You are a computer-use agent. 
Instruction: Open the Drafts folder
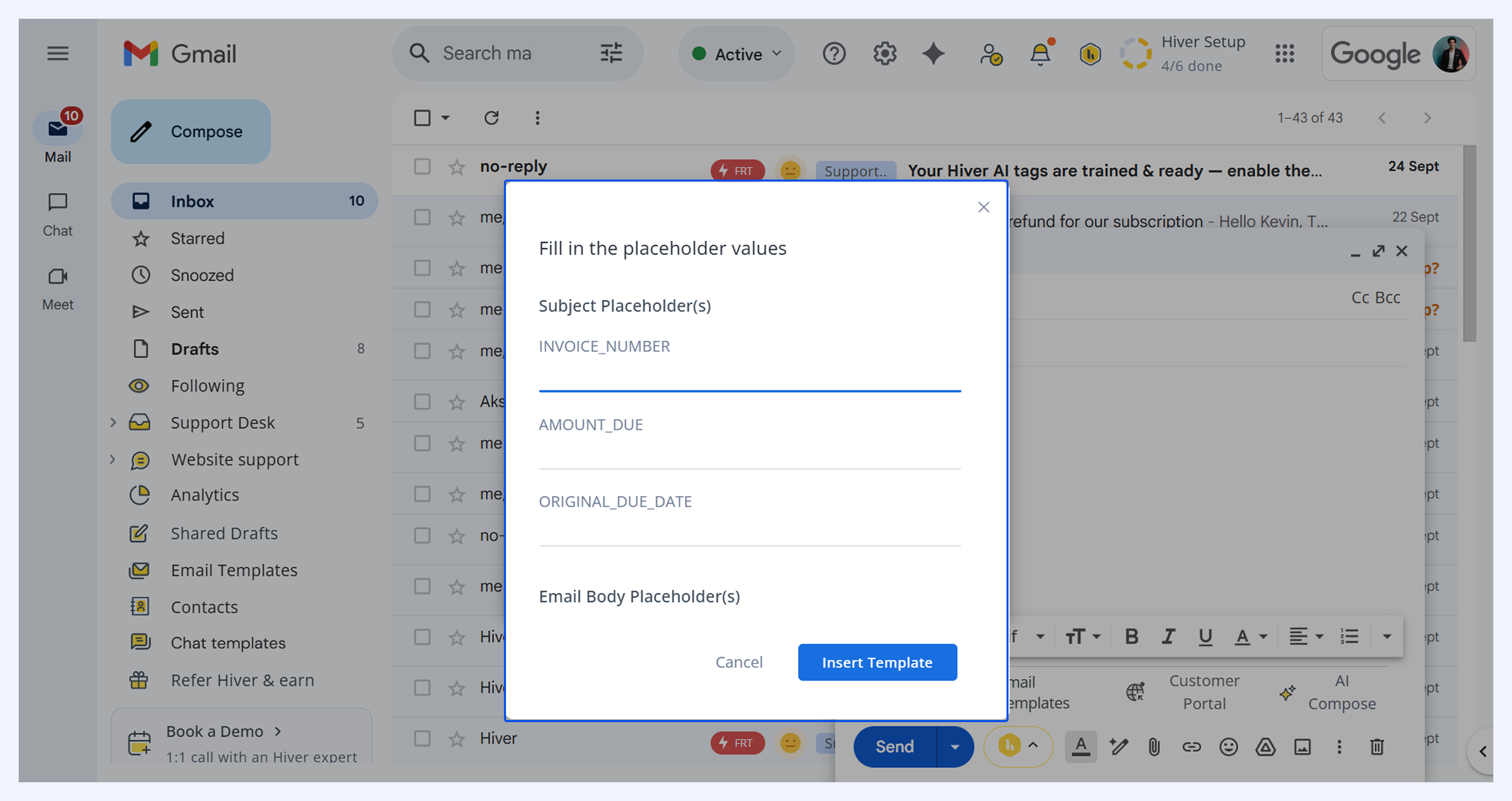coord(245,349)
